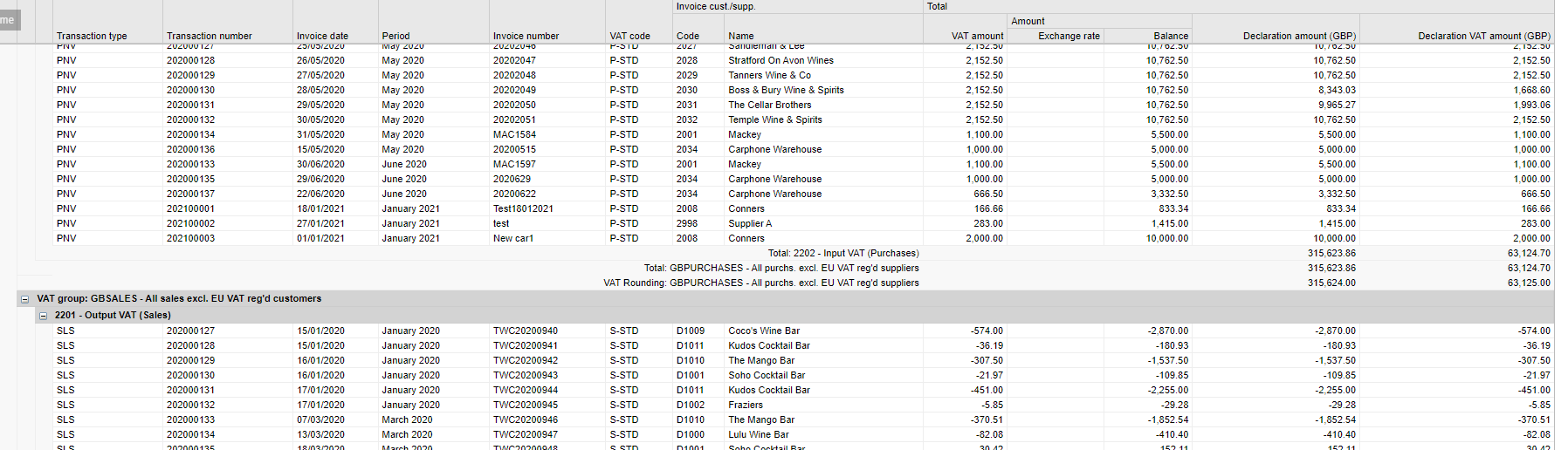Select invoice date 01/01/2021
The image size is (1568, 450).
[320, 238]
